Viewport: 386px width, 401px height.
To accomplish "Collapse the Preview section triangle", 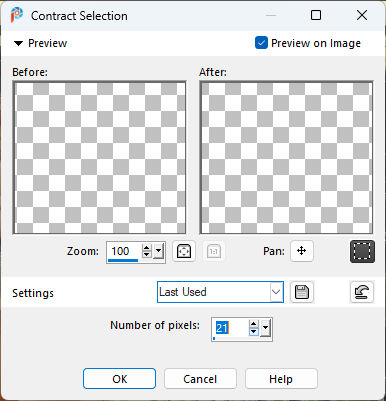I will [18, 43].
